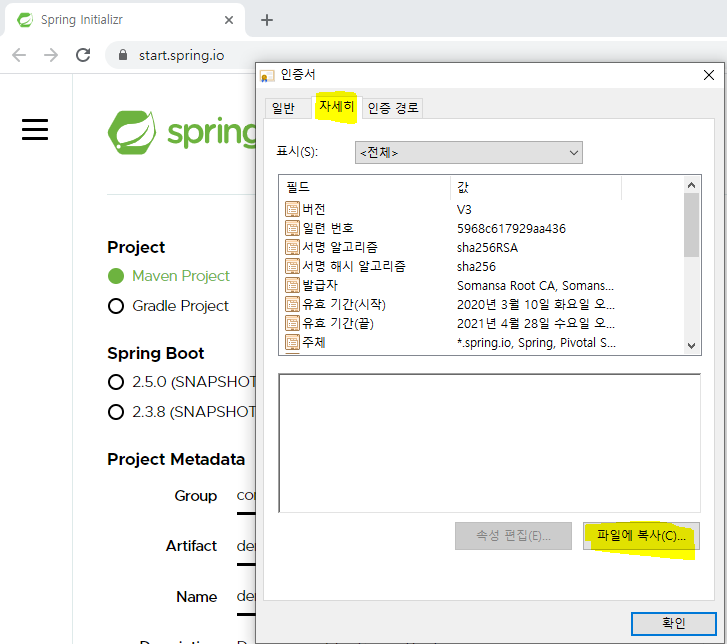Click the 버전 field icon
Screen dimensions: 727x644
292,209
